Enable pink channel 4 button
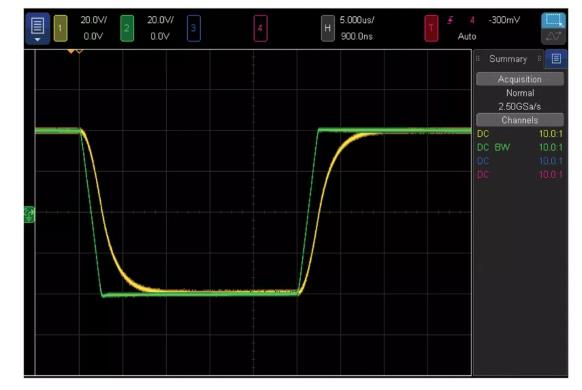This screenshot has height=390, width=582. (261, 28)
